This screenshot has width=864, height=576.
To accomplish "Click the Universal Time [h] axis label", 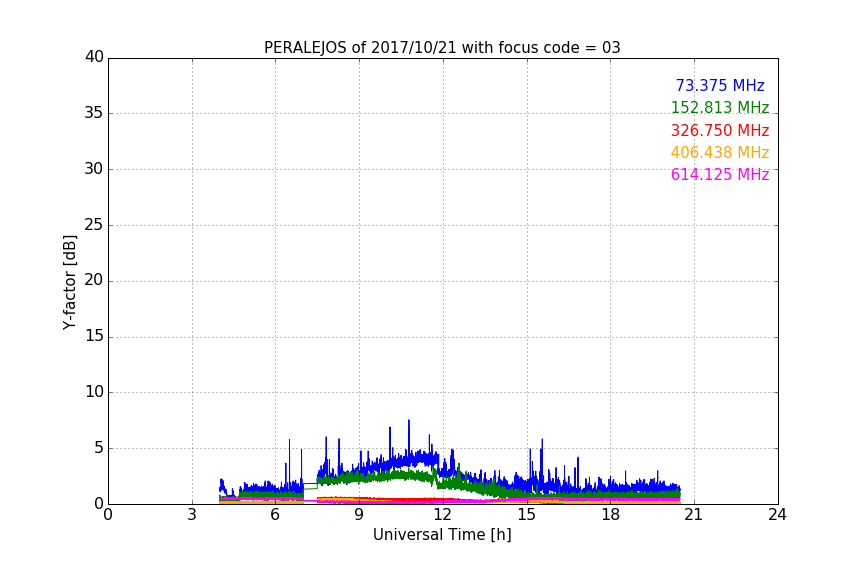I will (x=442, y=535).
